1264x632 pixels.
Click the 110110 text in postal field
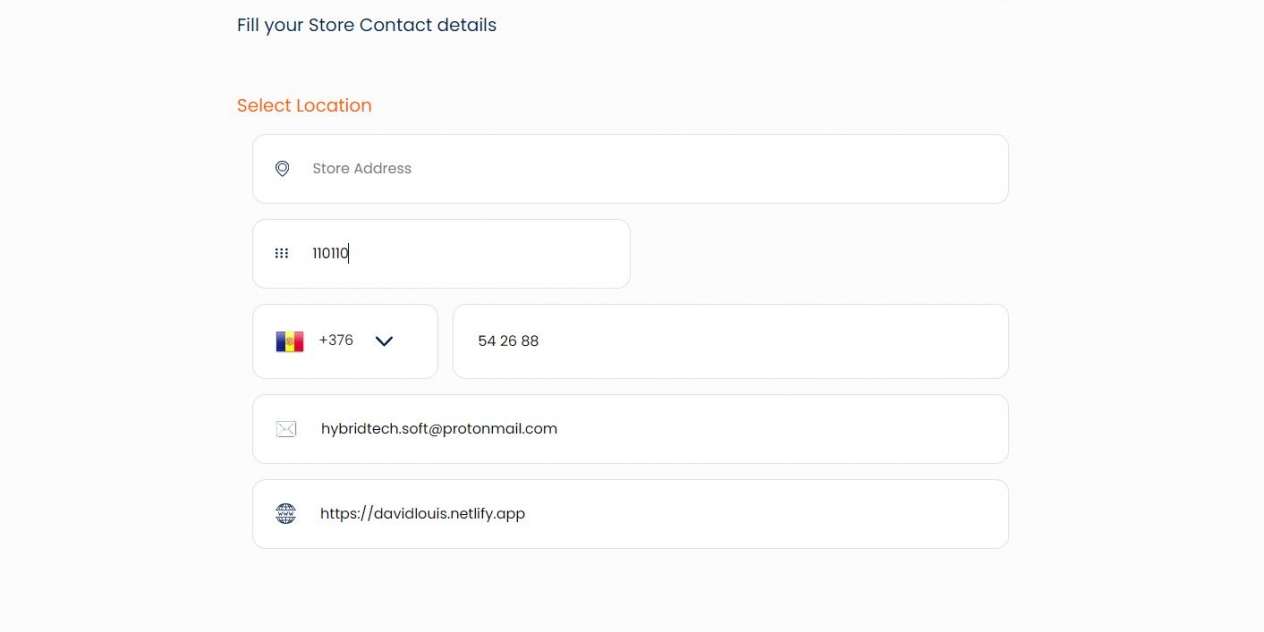pyautogui.click(x=330, y=253)
